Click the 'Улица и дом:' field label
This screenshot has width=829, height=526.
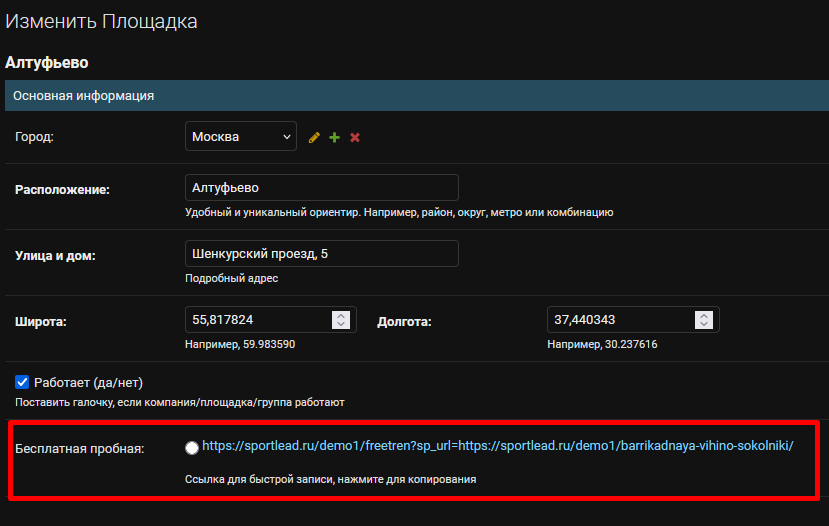(56, 256)
